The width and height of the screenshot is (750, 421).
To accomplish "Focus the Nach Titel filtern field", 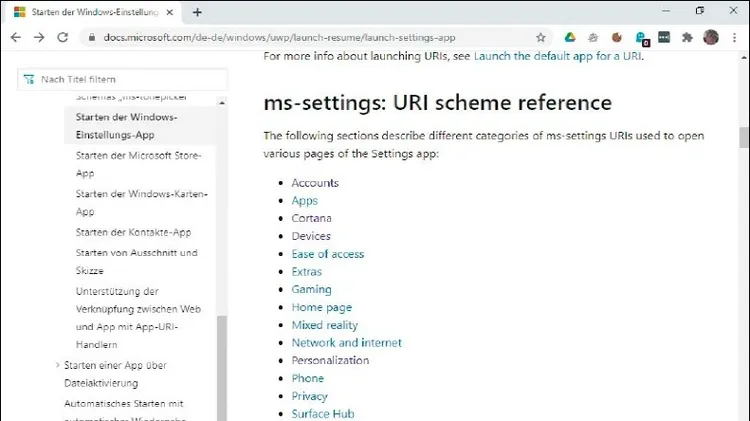I will [123, 79].
